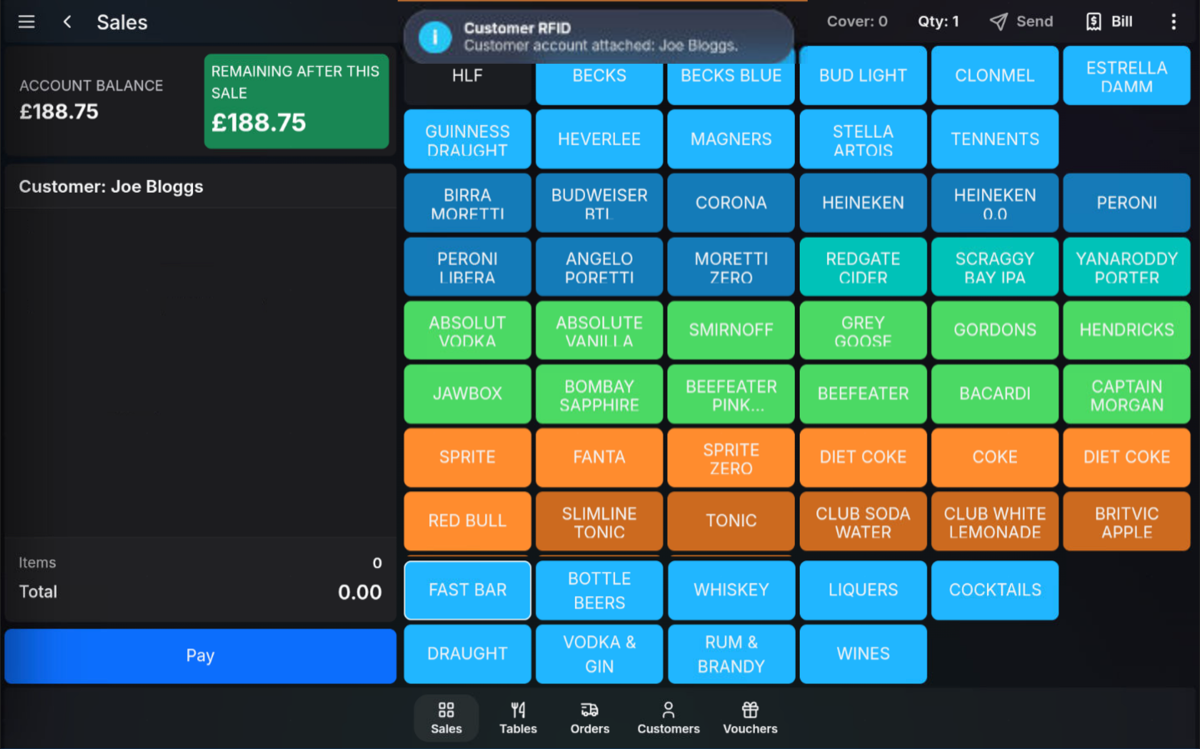
Task: Tap the PERONI LIBERA button
Action: (467, 267)
